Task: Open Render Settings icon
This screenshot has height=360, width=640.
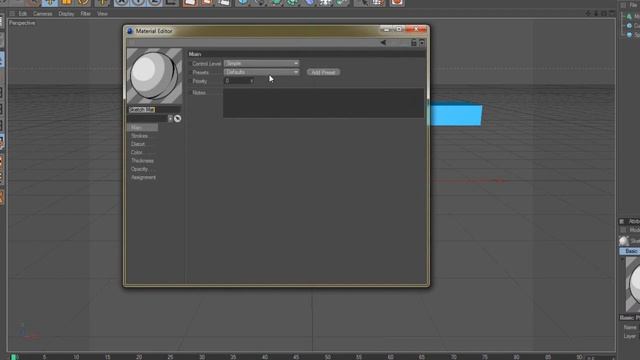Action: (x=224, y=2)
